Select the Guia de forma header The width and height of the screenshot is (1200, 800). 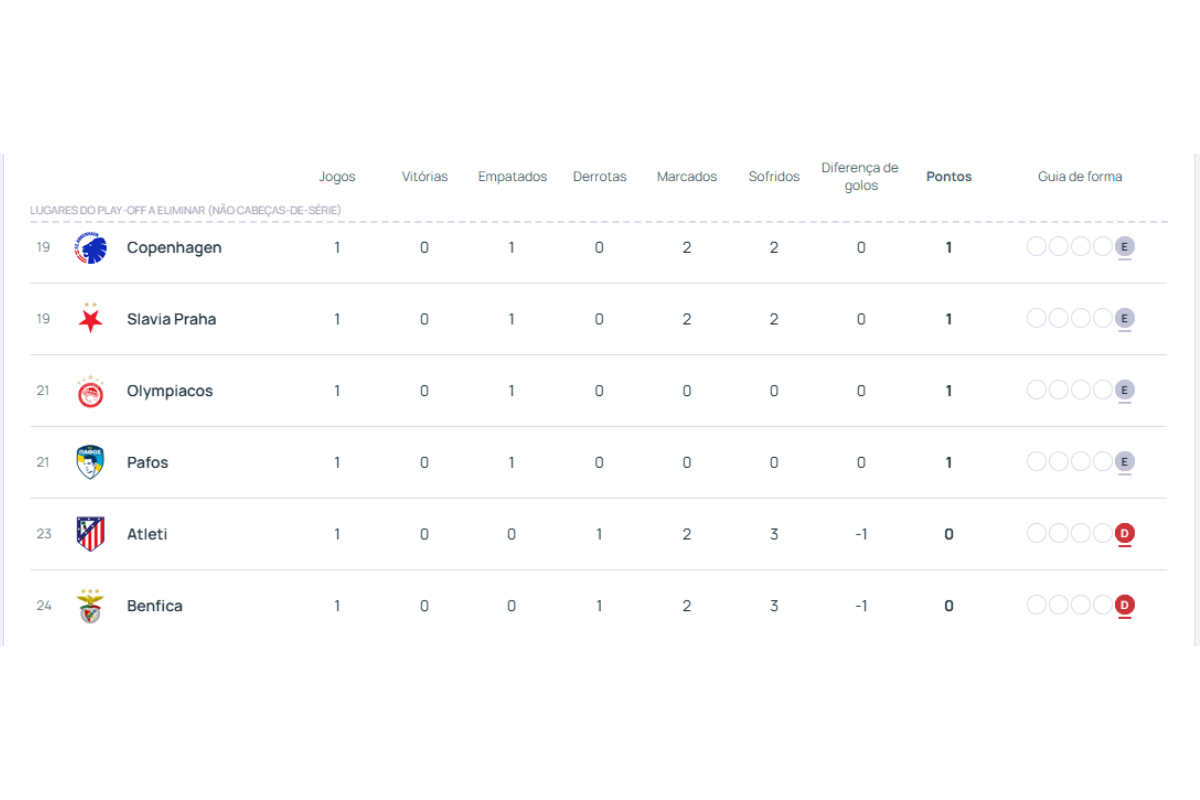(1080, 176)
